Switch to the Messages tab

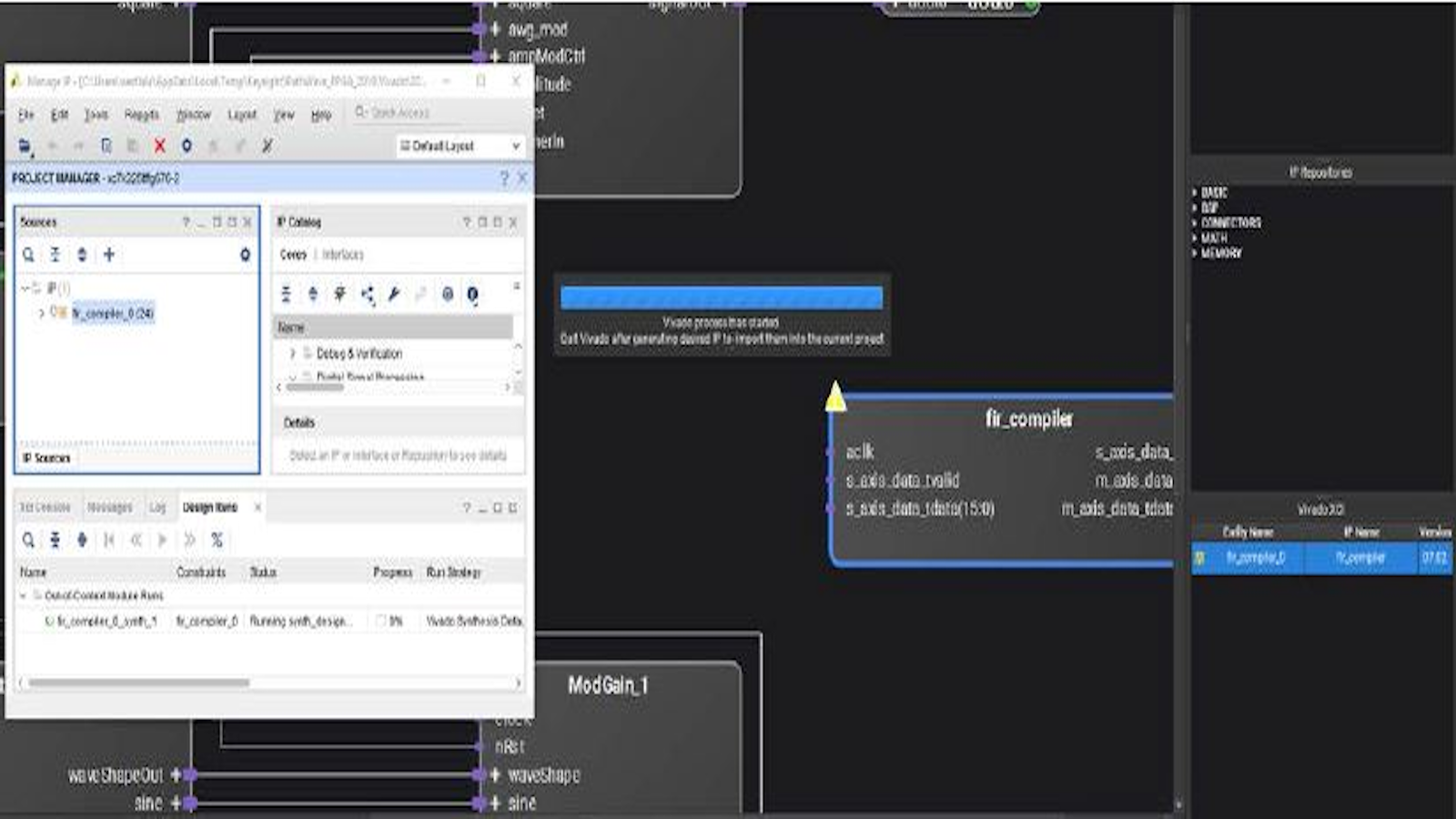tap(109, 507)
